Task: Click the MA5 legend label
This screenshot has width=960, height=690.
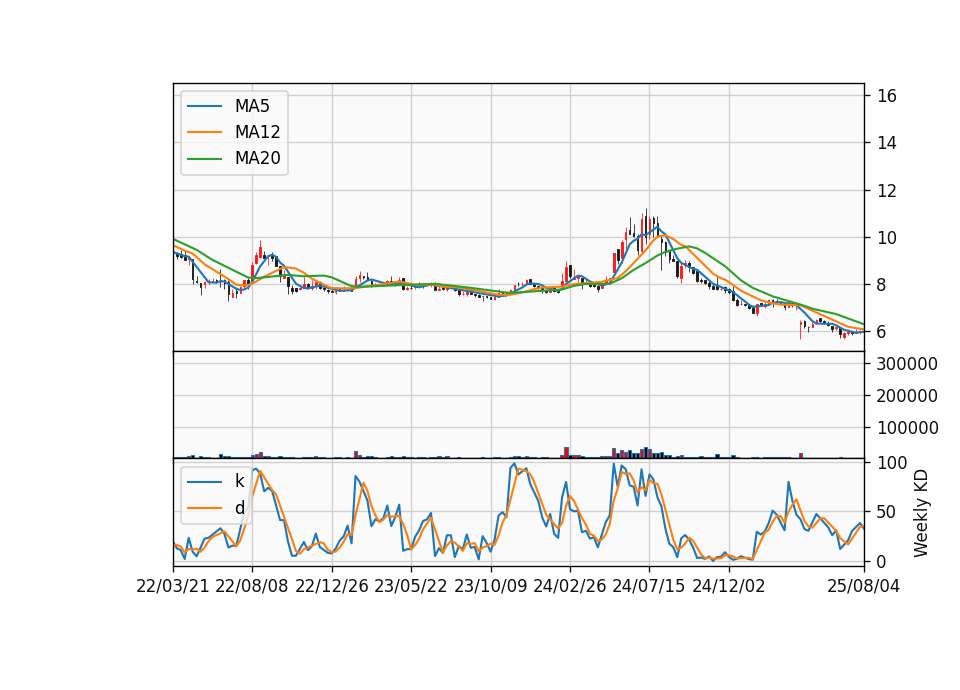Action: (x=252, y=106)
